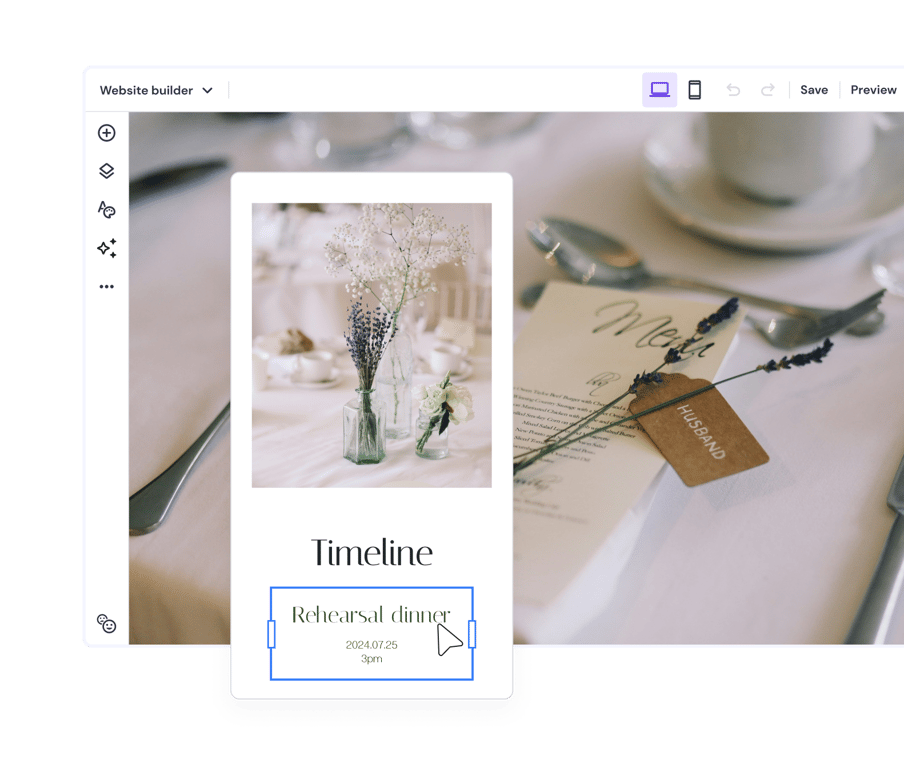Click the redo arrow icon
This screenshot has width=904, height=768.
coord(768,90)
